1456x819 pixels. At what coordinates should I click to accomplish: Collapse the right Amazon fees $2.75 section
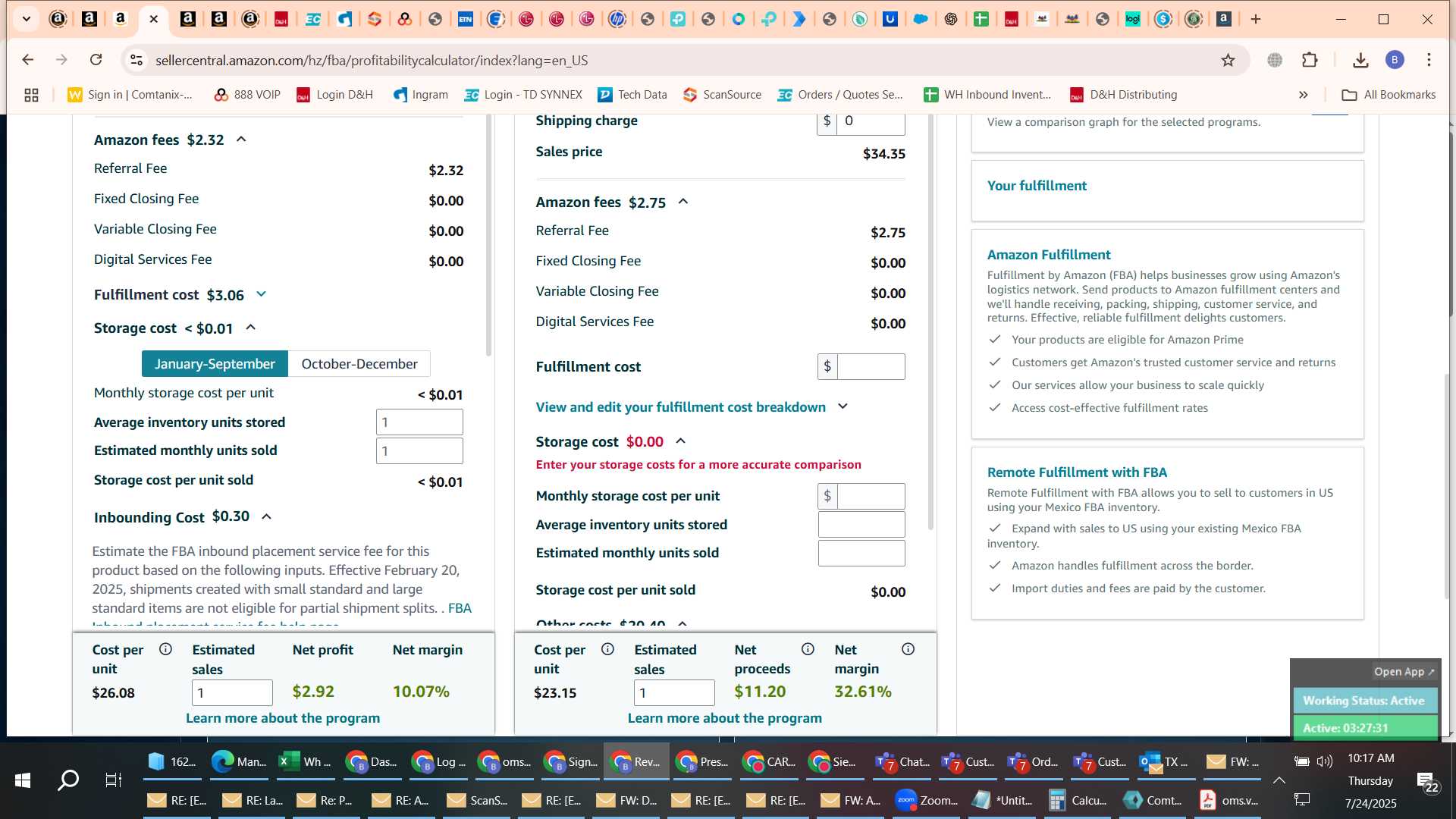coord(683,202)
